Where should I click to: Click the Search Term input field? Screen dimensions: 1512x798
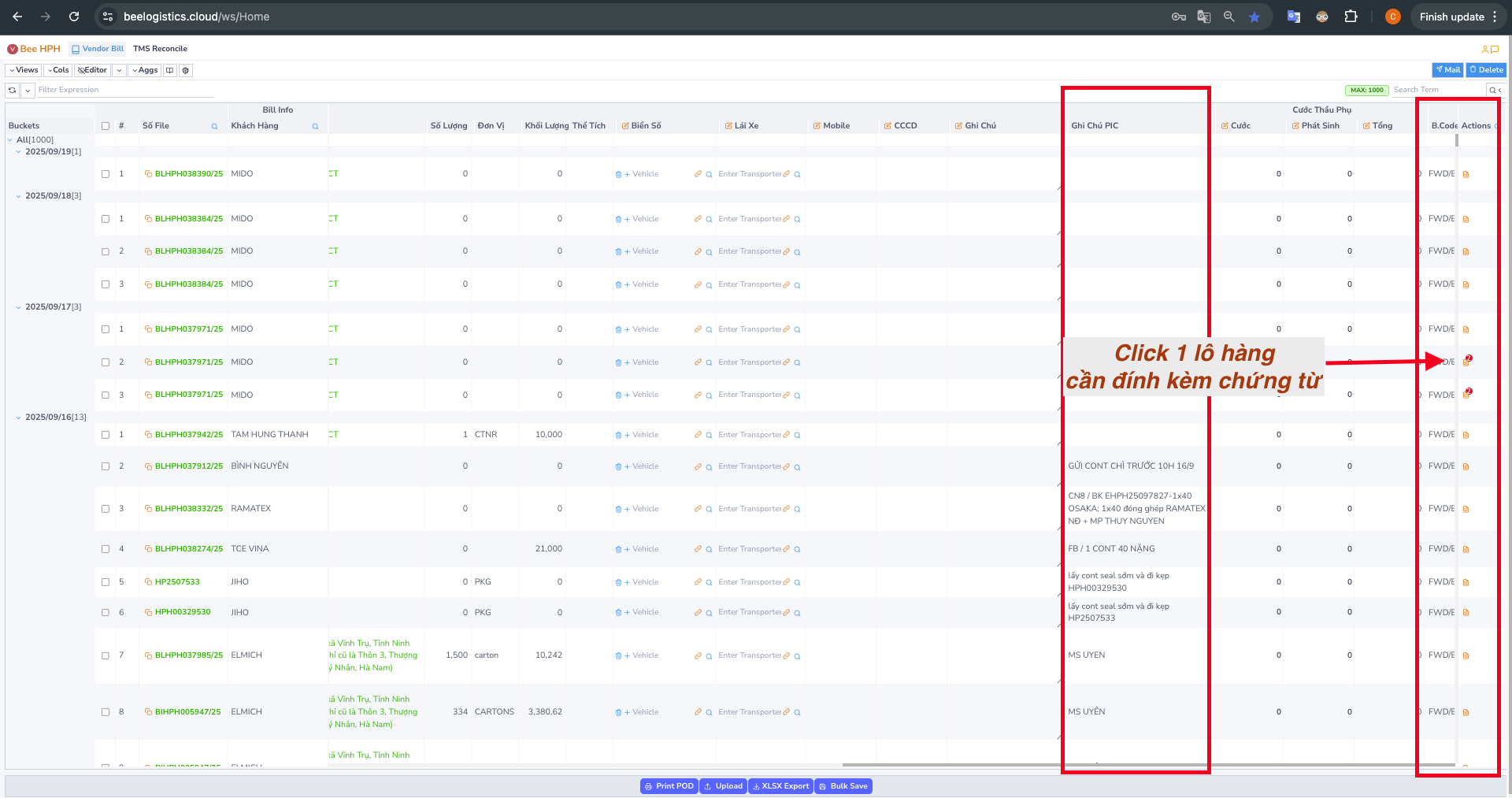tap(1437, 91)
